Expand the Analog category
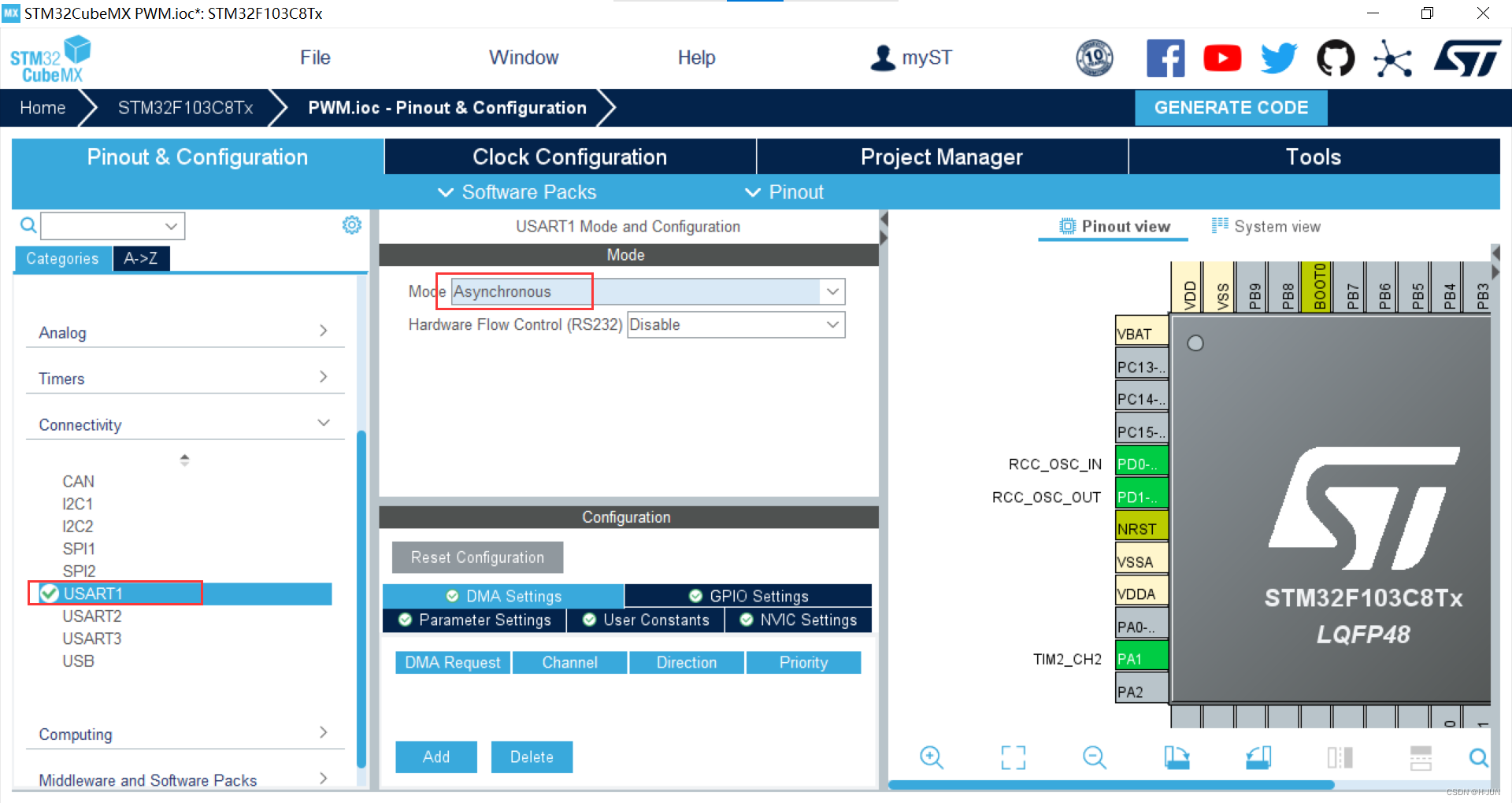 coord(185,332)
